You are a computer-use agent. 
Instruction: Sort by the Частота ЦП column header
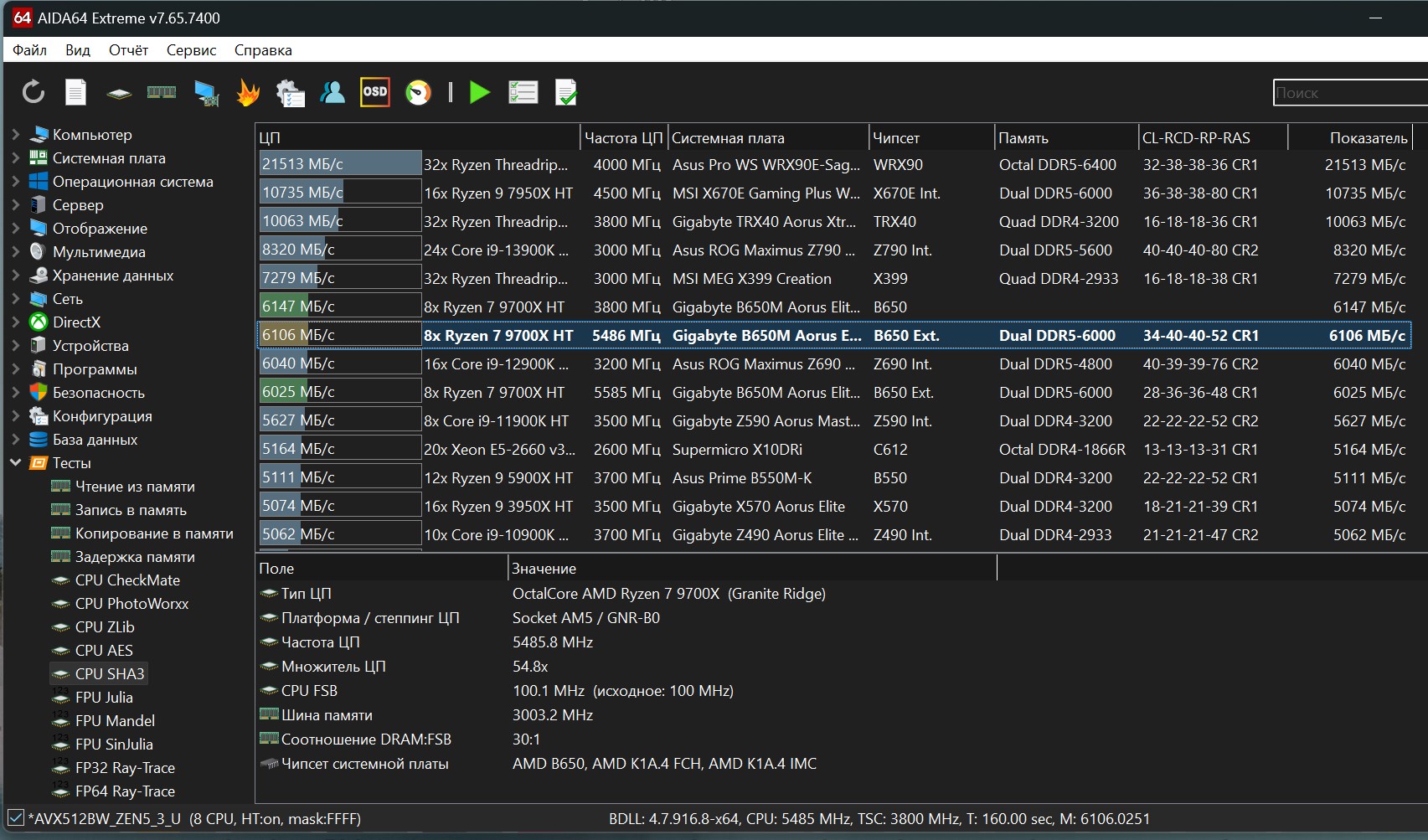point(624,137)
